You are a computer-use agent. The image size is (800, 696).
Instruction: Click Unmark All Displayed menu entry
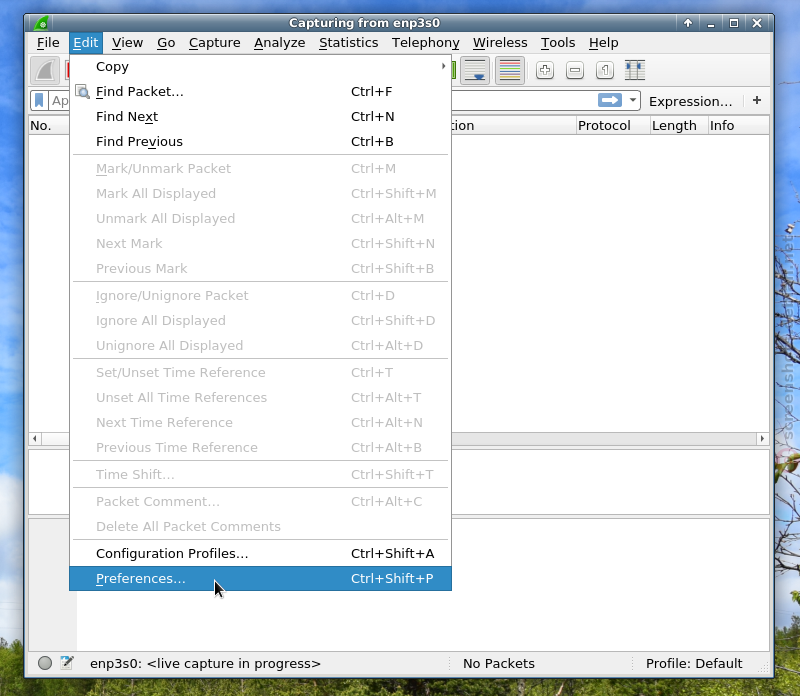coord(260,218)
